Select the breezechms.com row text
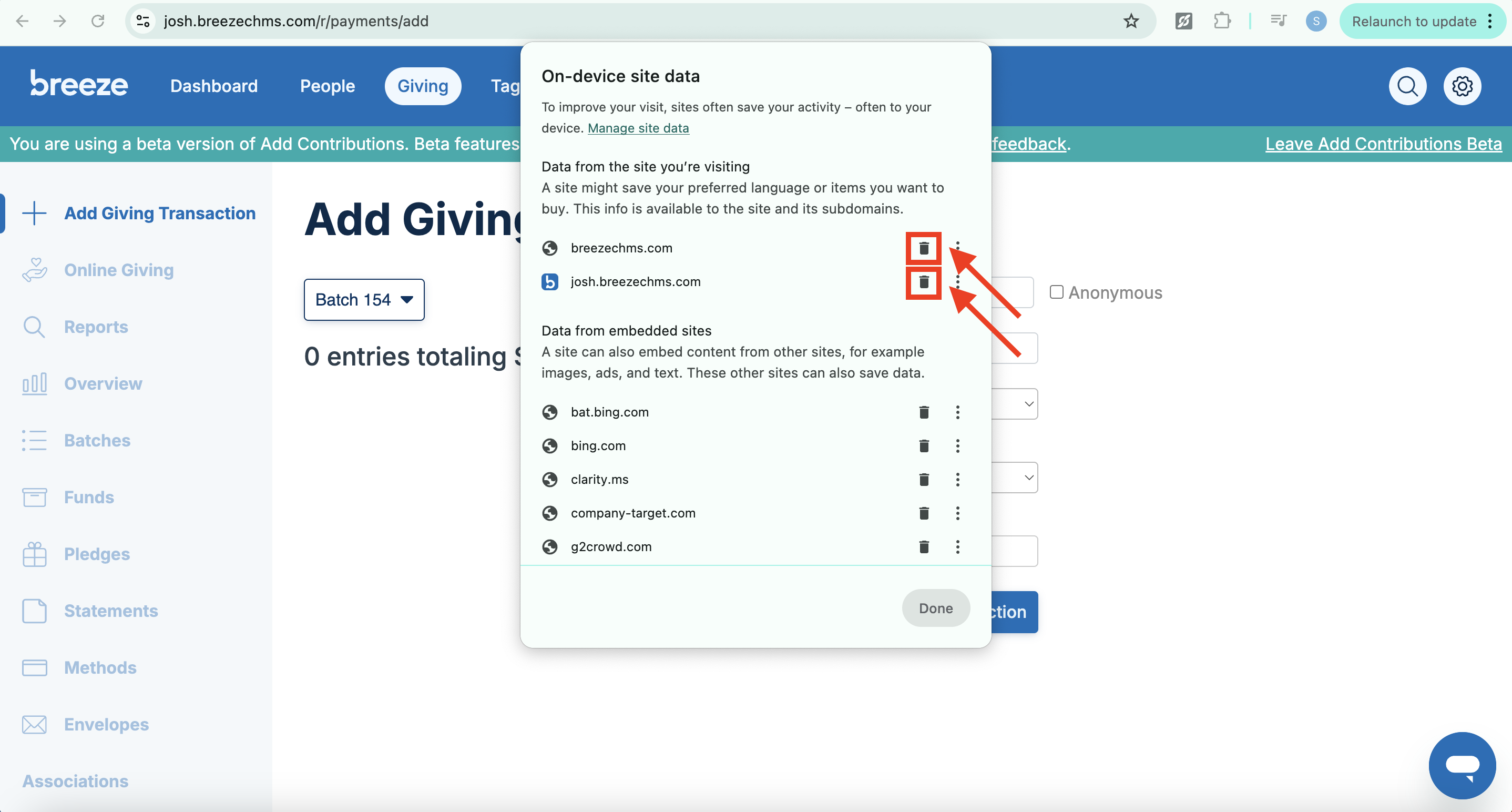The image size is (1512, 812). point(621,248)
